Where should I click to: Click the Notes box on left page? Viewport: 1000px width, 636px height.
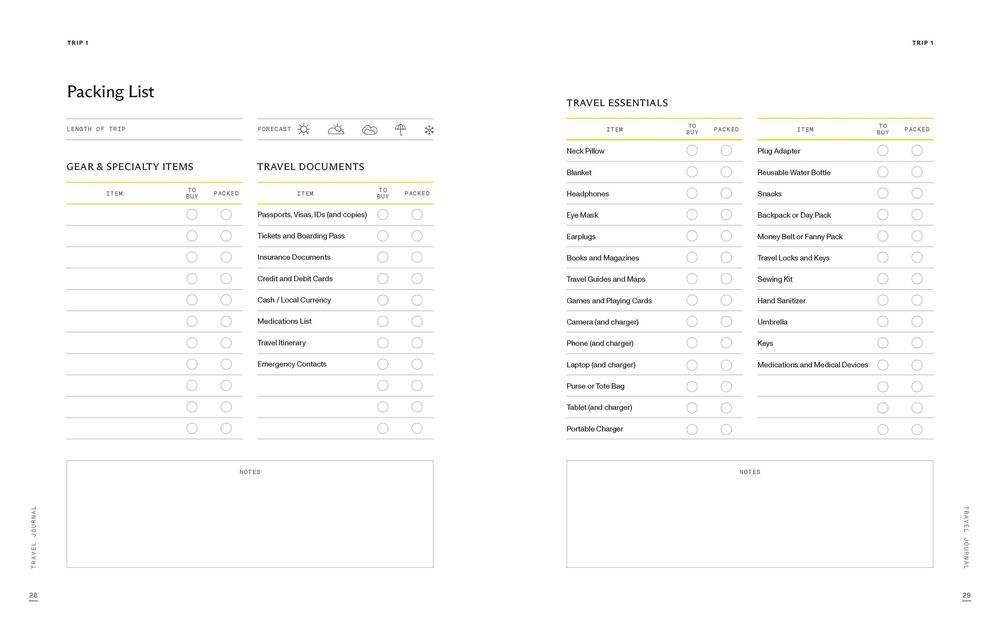250,515
